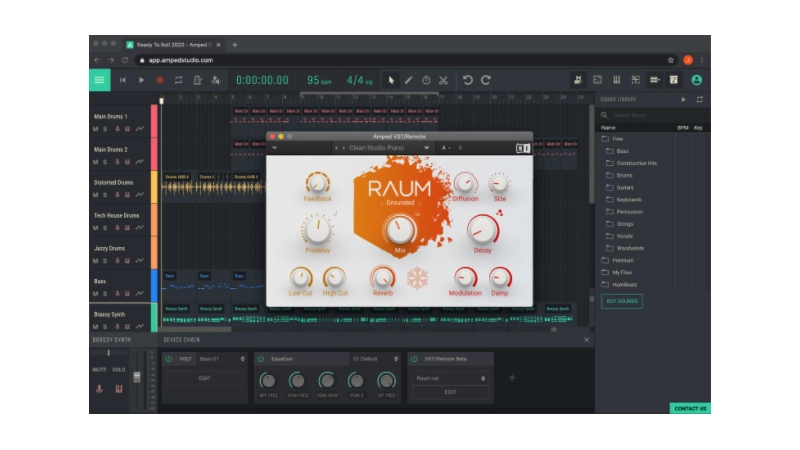Click EDIT on the VOLT device

click(x=205, y=379)
